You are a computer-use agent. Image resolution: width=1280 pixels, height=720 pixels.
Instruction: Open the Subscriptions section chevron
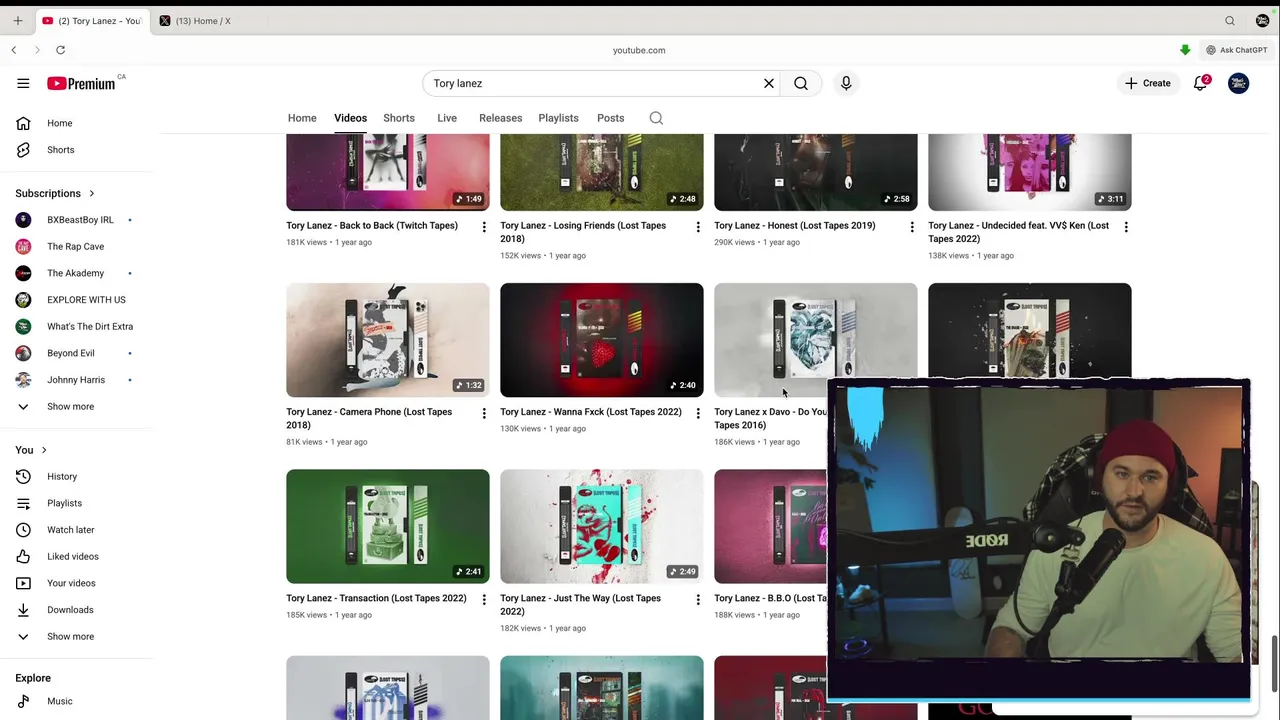(x=91, y=193)
